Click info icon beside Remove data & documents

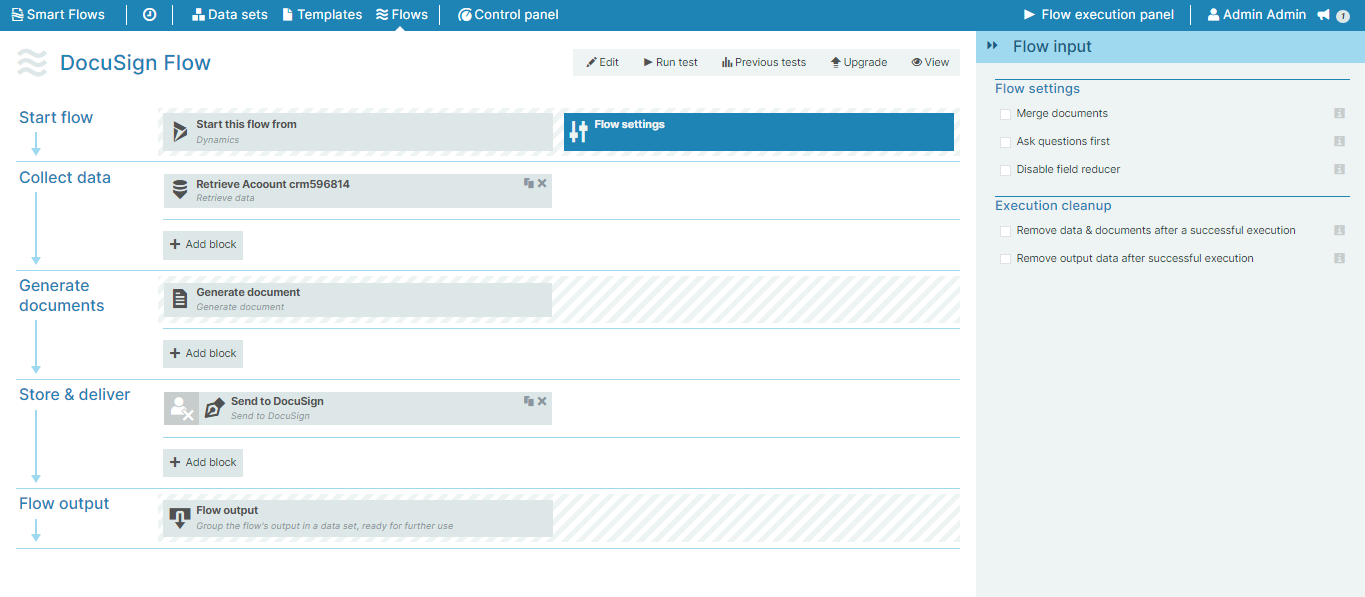(1339, 230)
